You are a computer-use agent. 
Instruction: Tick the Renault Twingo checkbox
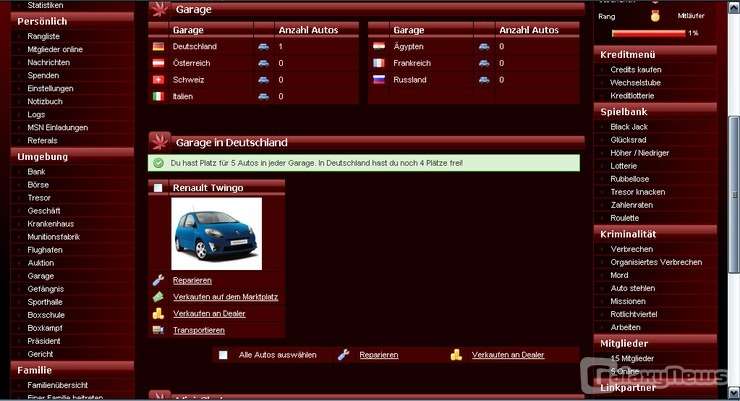159,187
